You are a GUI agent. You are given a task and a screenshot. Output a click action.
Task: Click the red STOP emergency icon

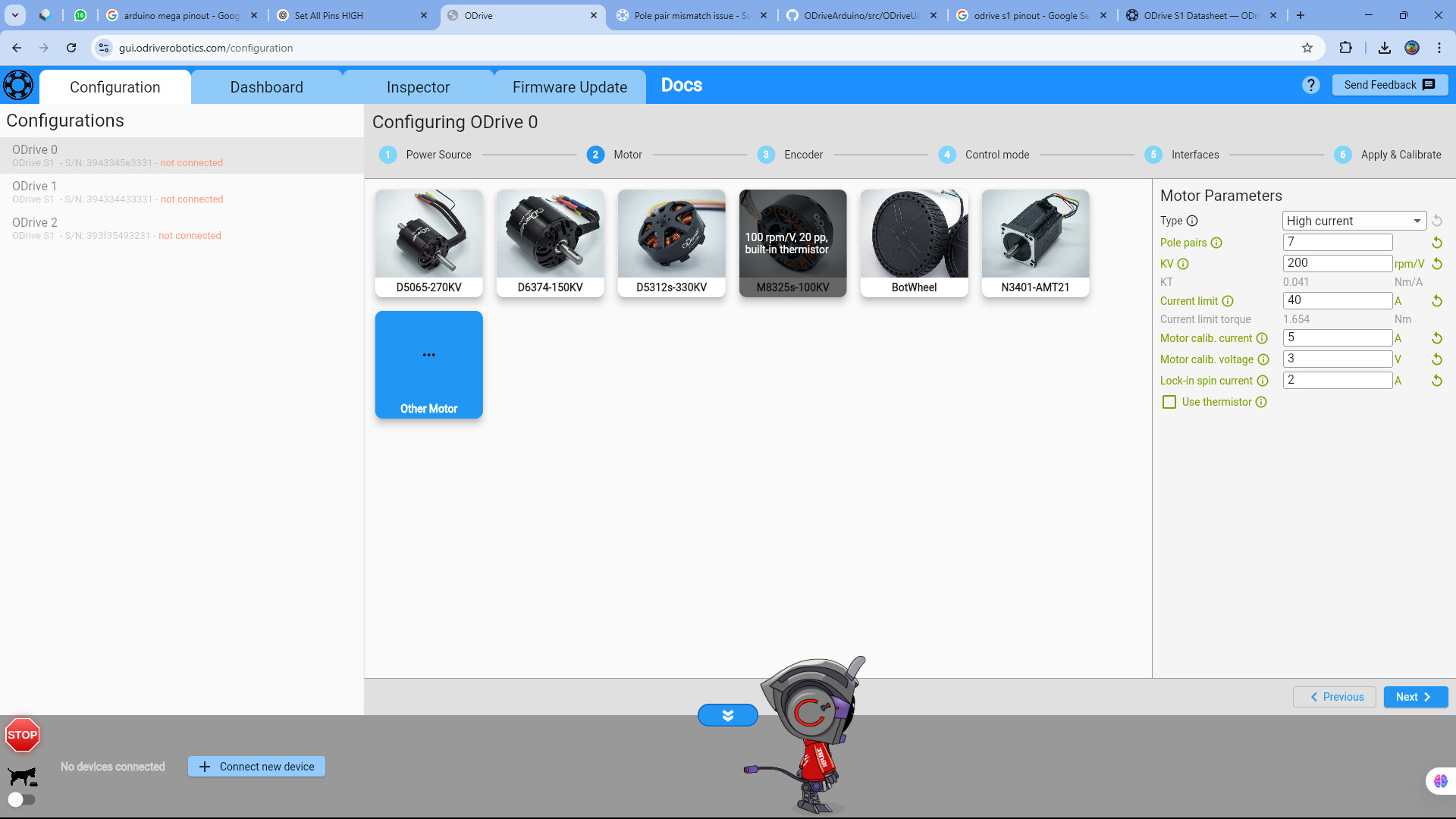coord(22,735)
